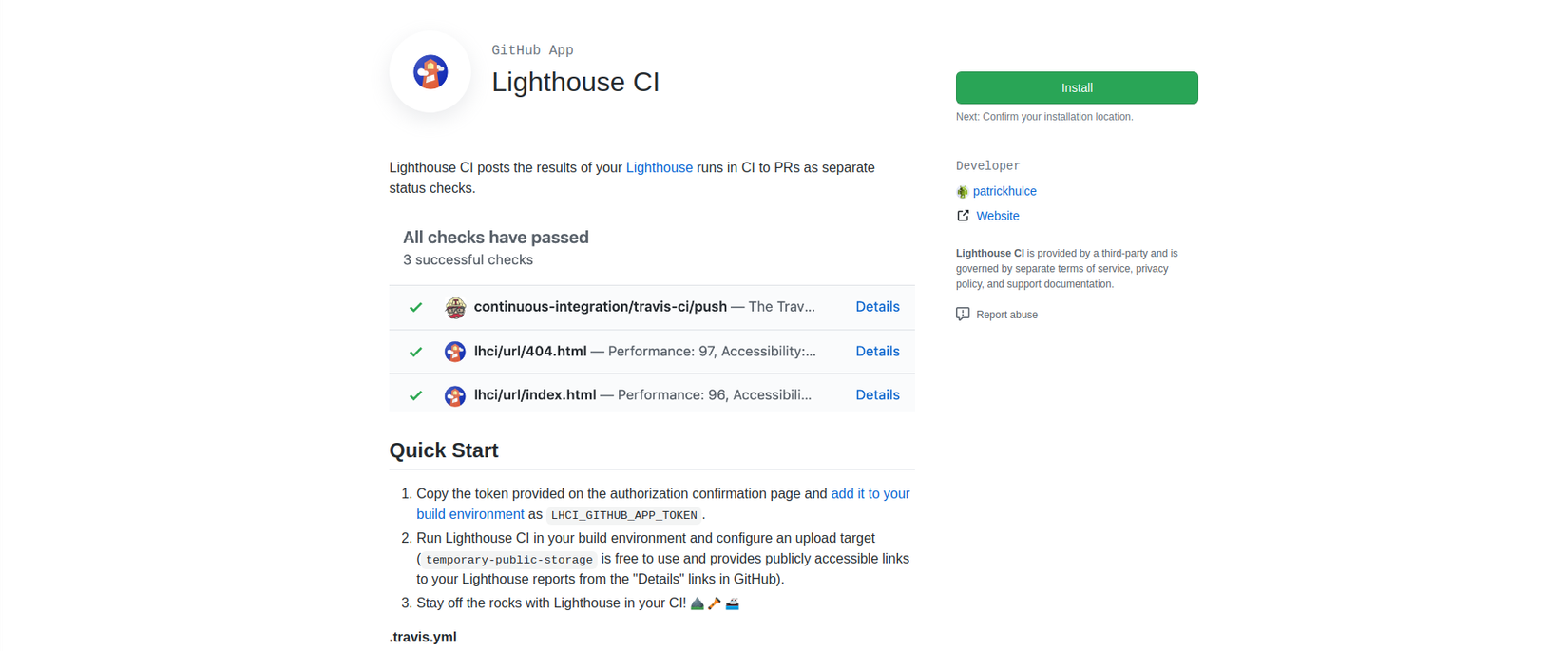Select the Report abuse link

[1006, 315]
